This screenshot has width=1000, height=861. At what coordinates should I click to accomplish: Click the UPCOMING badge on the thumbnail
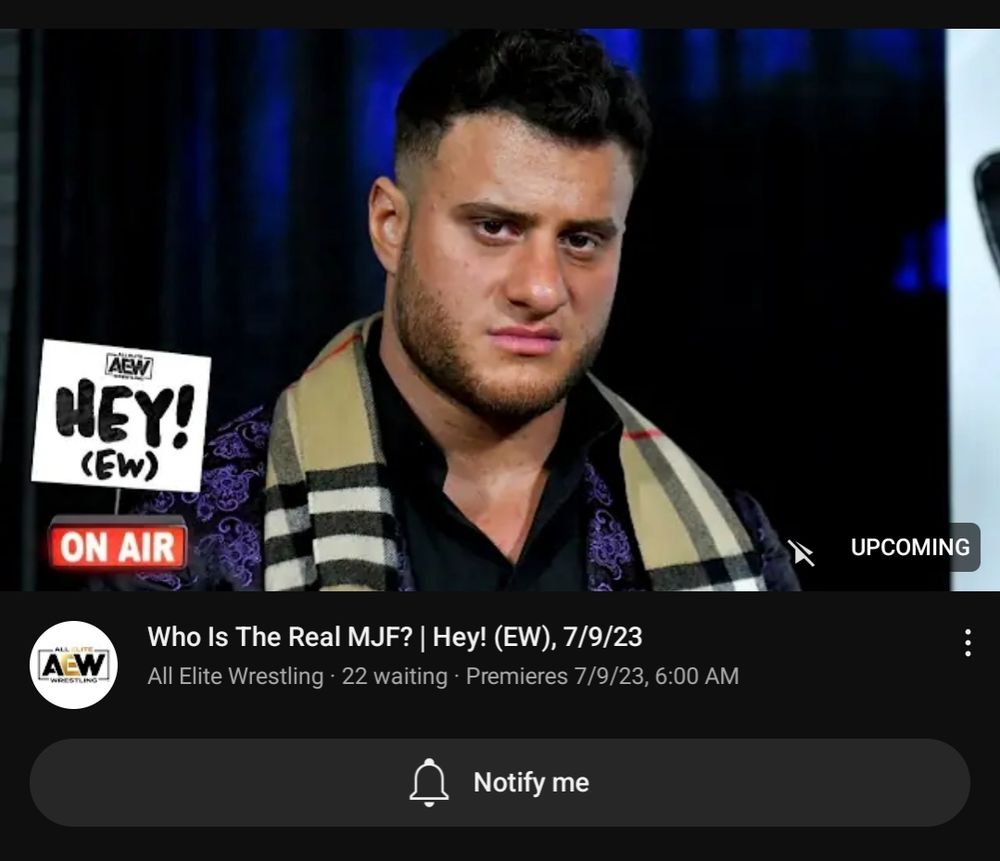tap(910, 547)
